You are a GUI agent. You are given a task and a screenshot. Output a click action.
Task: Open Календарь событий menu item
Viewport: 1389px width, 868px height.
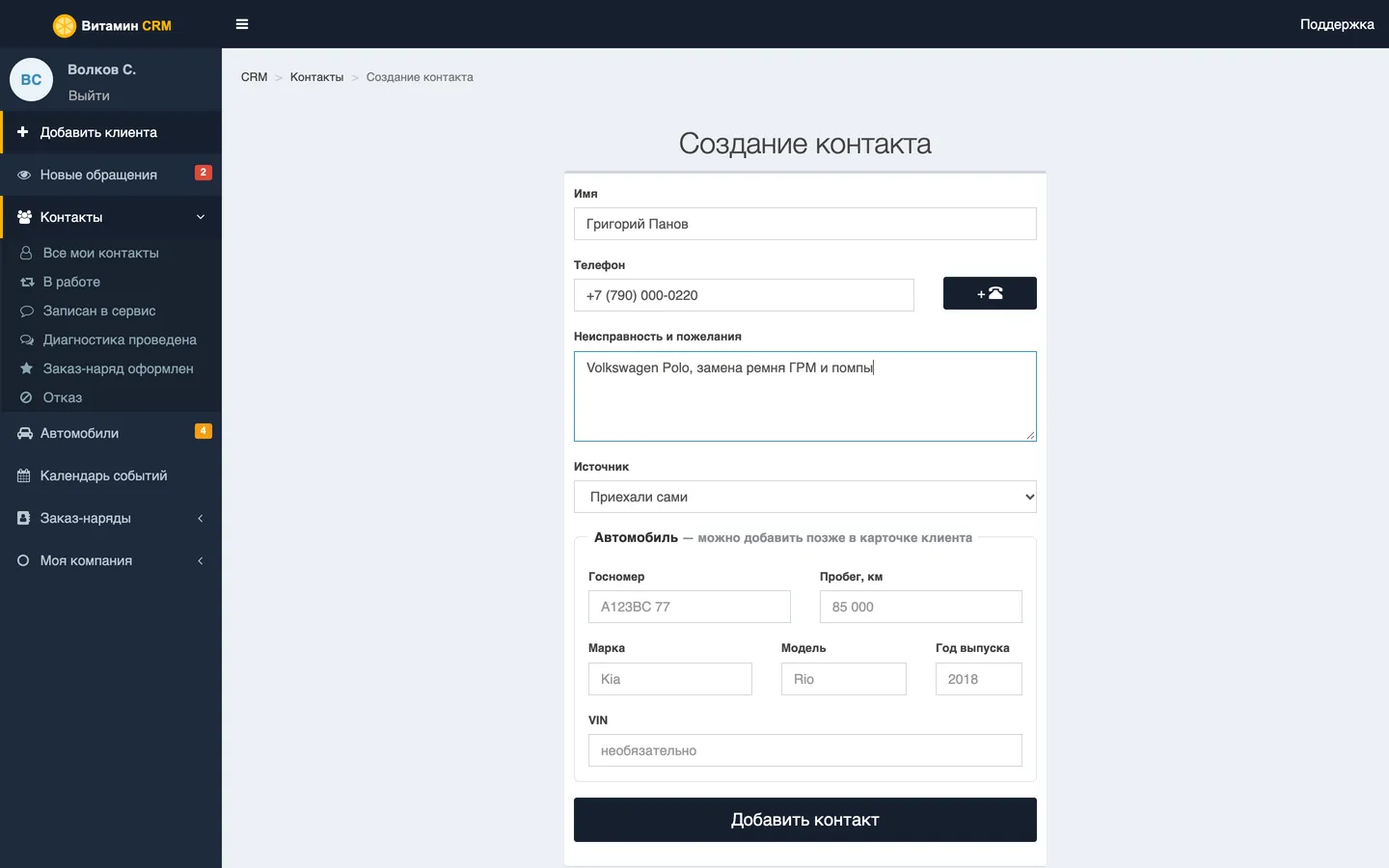click(x=111, y=475)
